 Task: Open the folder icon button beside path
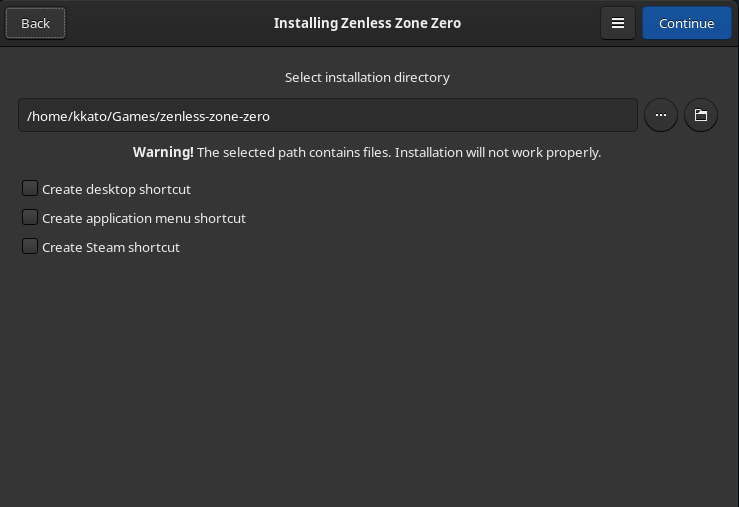(x=701, y=116)
